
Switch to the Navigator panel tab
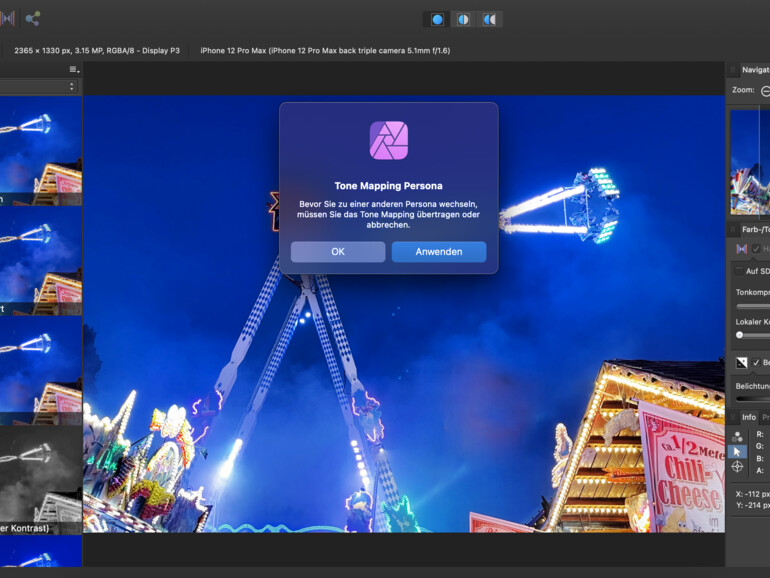click(x=755, y=70)
